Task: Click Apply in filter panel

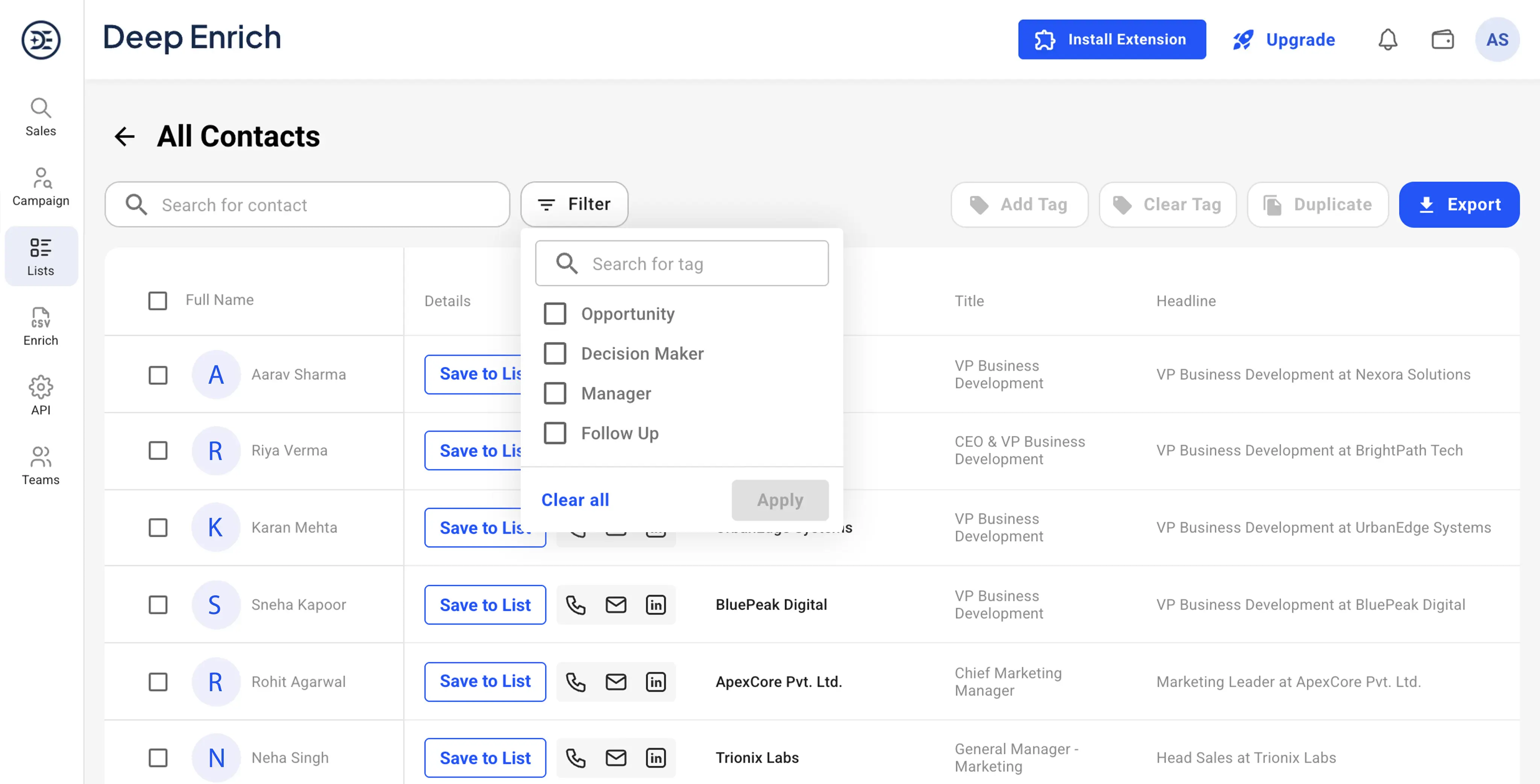Action: coord(779,499)
